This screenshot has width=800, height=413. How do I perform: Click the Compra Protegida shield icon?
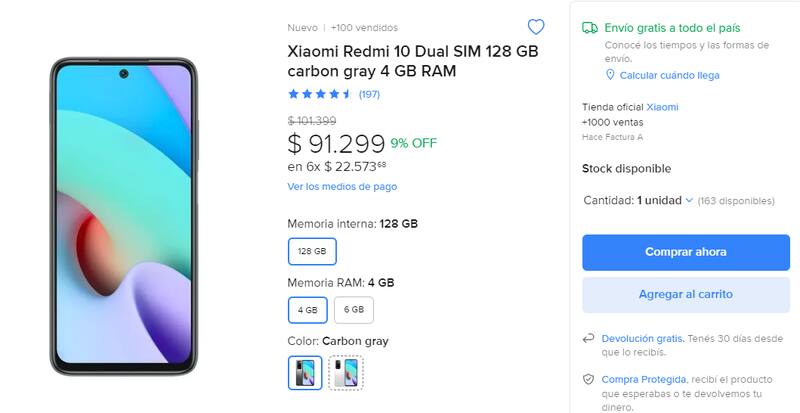click(590, 380)
